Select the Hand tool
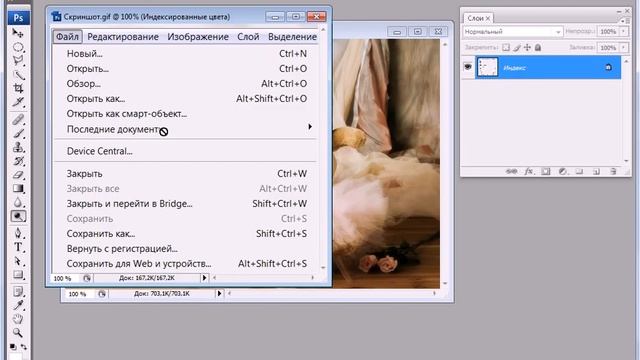This screenshot has height=360, width=640. click(x=18, y=319)
